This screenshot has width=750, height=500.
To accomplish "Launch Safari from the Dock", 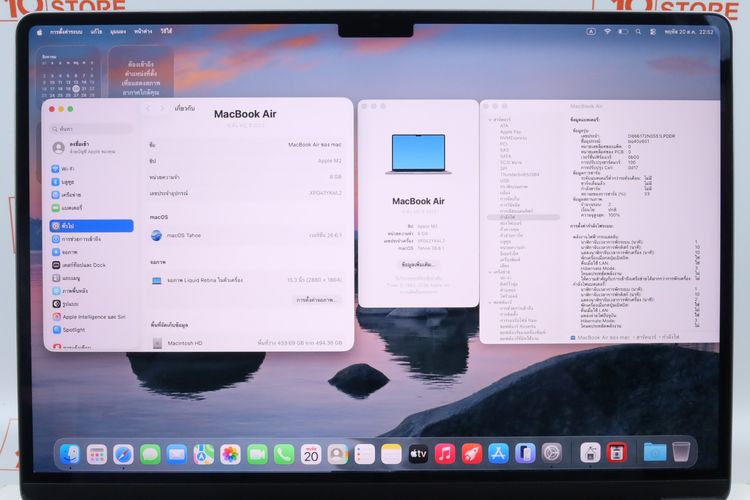I will [123, 454].
